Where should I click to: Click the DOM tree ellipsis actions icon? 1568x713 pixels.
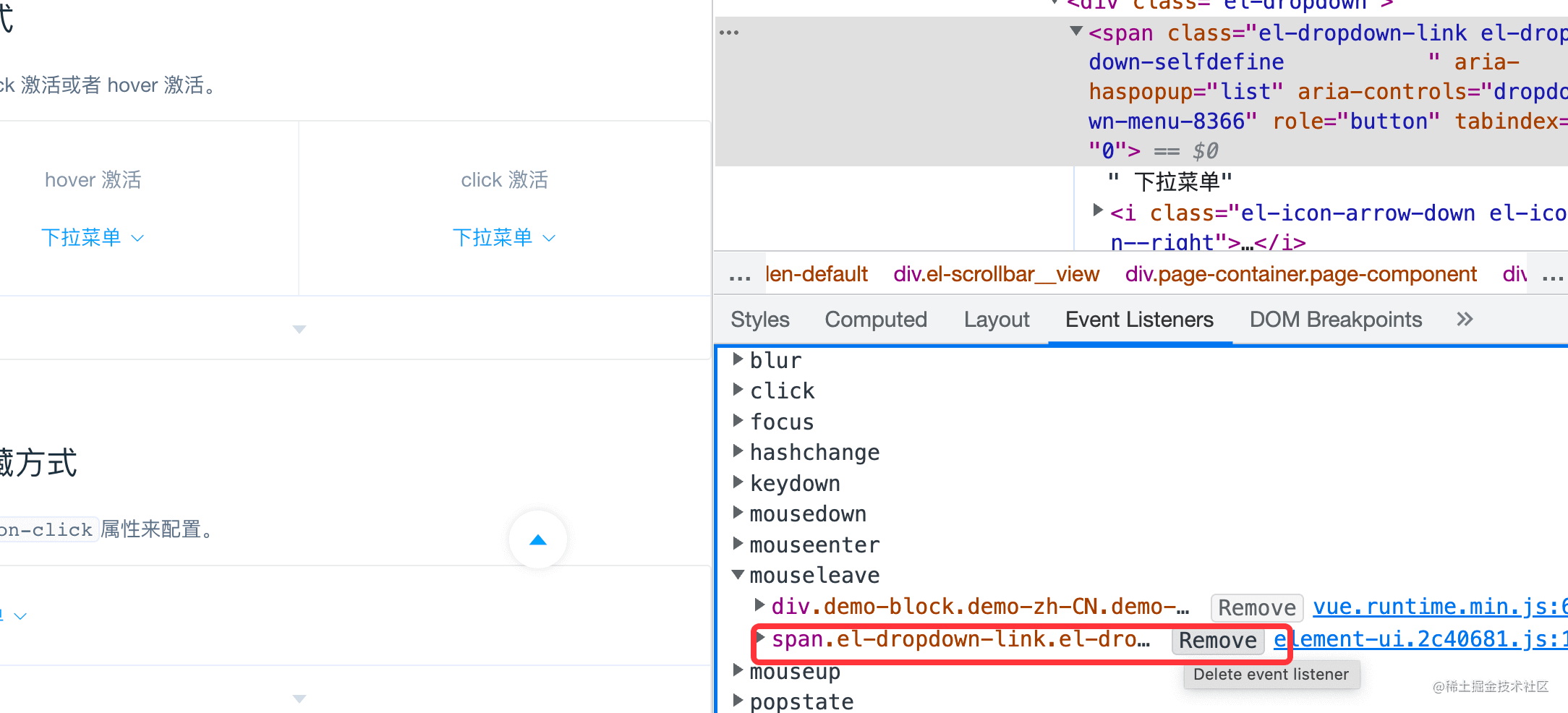coord(729,33)
